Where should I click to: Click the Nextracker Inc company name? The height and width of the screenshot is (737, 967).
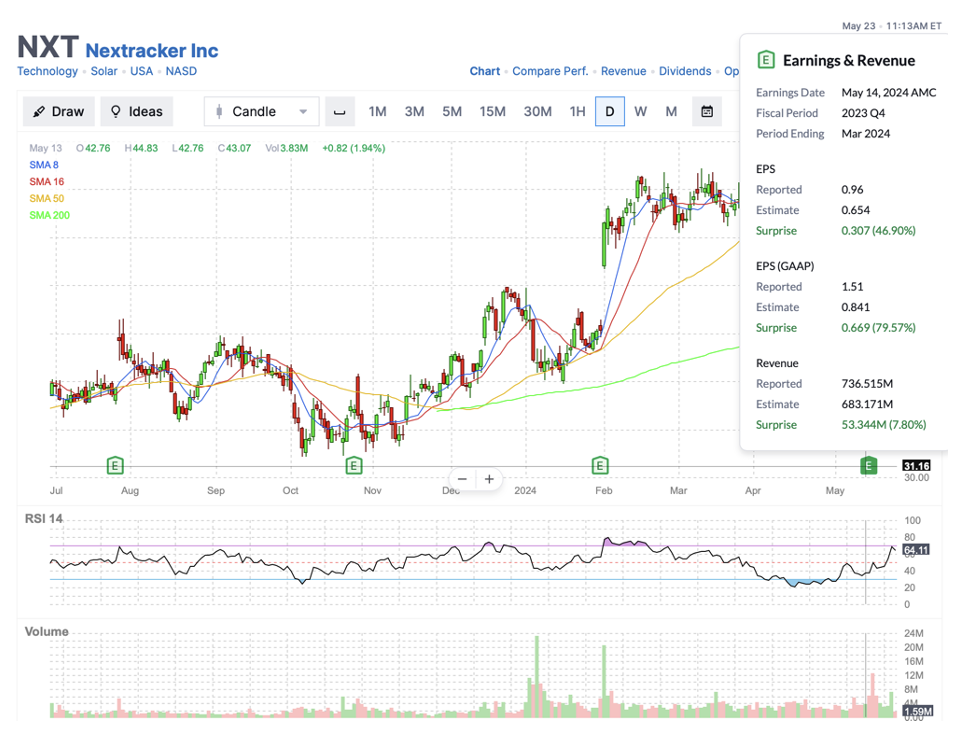[x=152, y=51]
